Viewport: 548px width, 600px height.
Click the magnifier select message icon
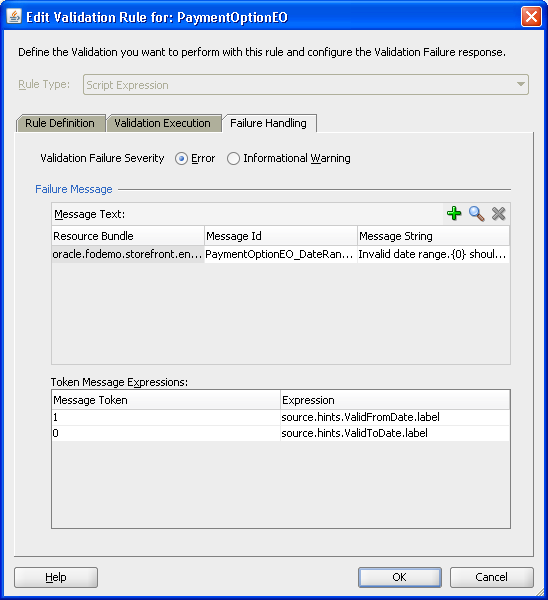pos(476,214)
